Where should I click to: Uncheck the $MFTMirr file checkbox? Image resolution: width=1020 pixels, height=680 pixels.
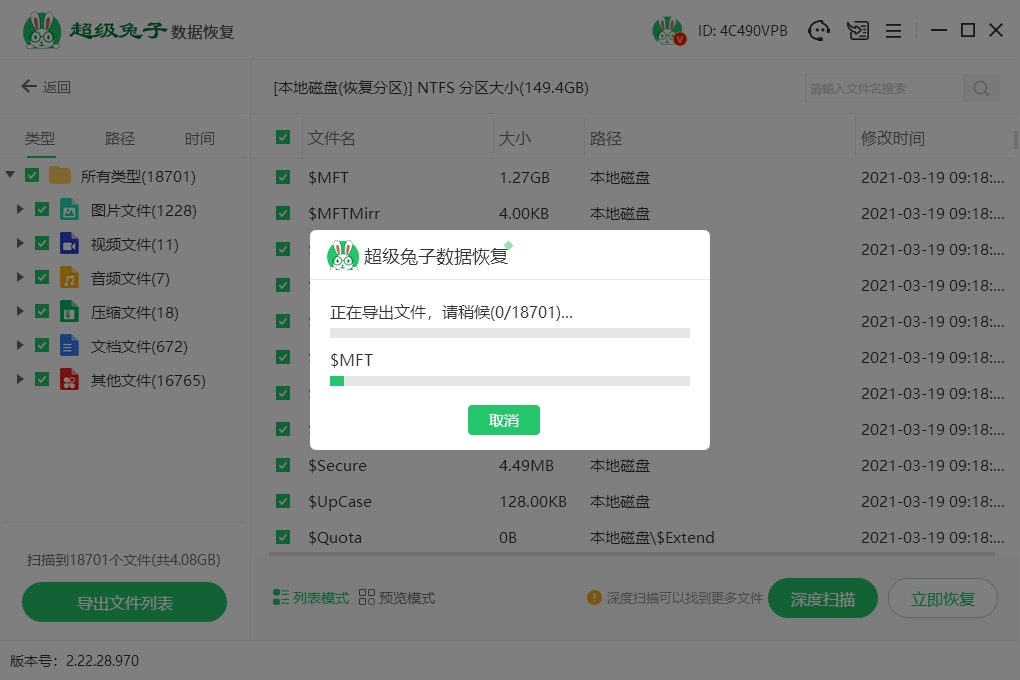[284, 213]
